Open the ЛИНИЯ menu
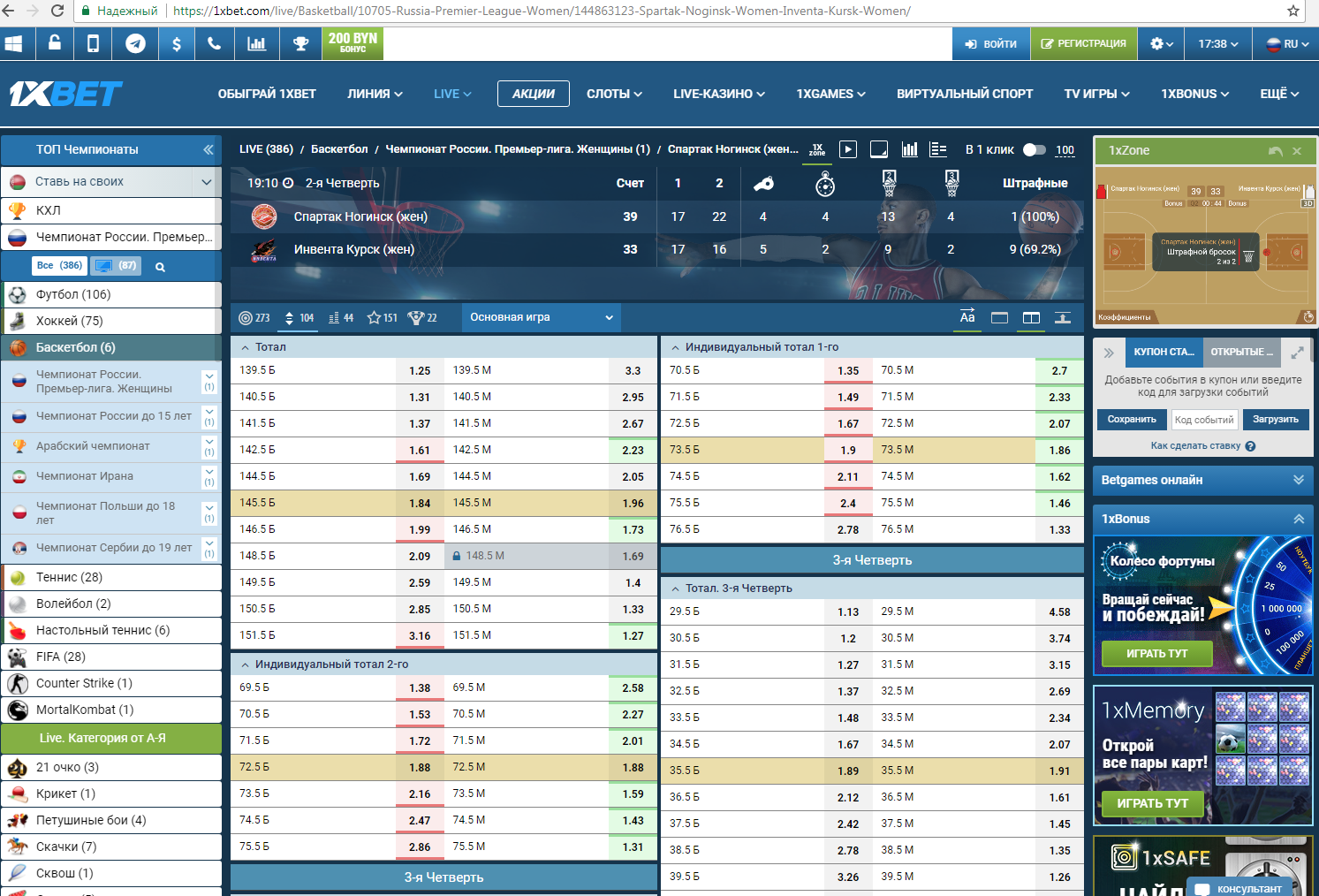Screen dimensions: 1319x896 (x=375, y=94)
